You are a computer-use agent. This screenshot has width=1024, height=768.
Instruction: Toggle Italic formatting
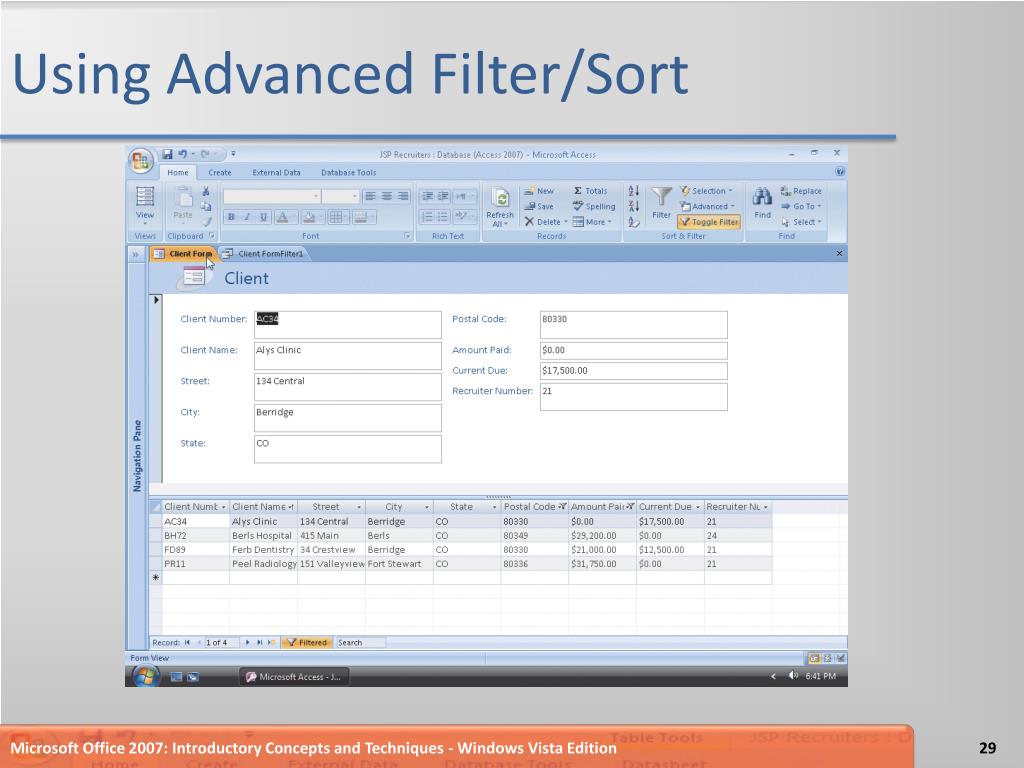pyautogui.click(x=247, y=217)
